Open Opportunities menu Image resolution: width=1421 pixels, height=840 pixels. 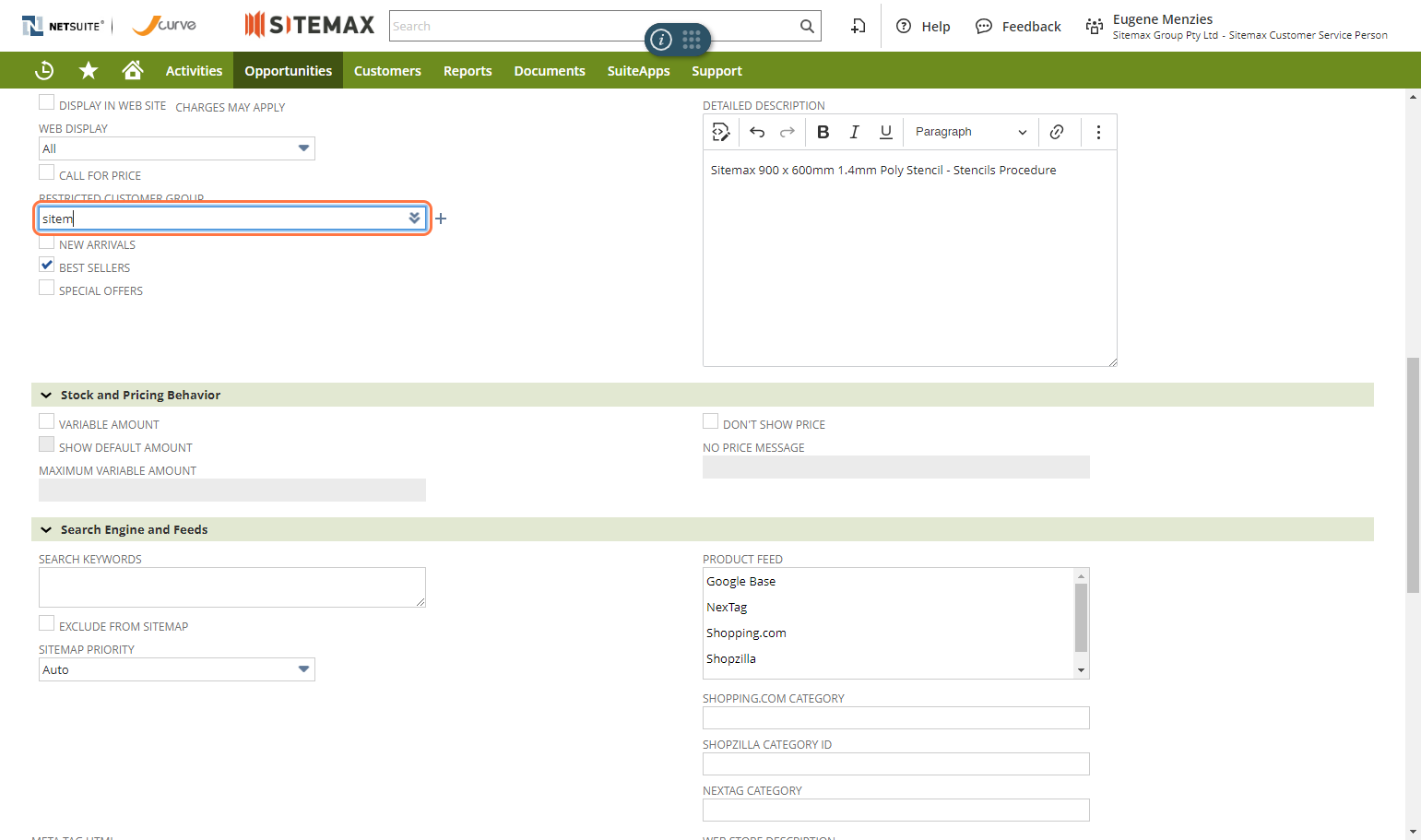[288, 70]
